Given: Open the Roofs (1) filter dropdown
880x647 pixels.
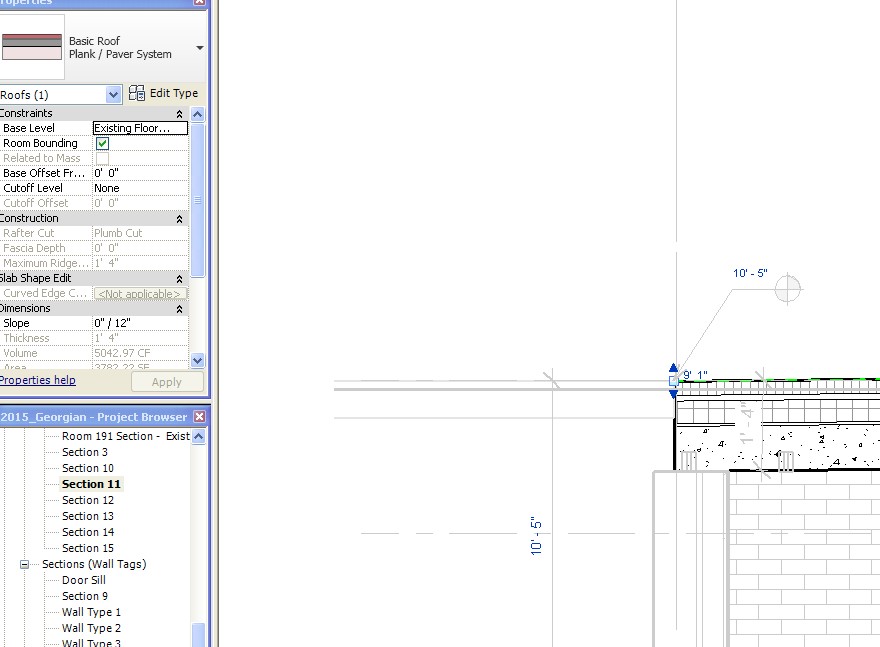Looking at the screenshot, I should [113, 95].
